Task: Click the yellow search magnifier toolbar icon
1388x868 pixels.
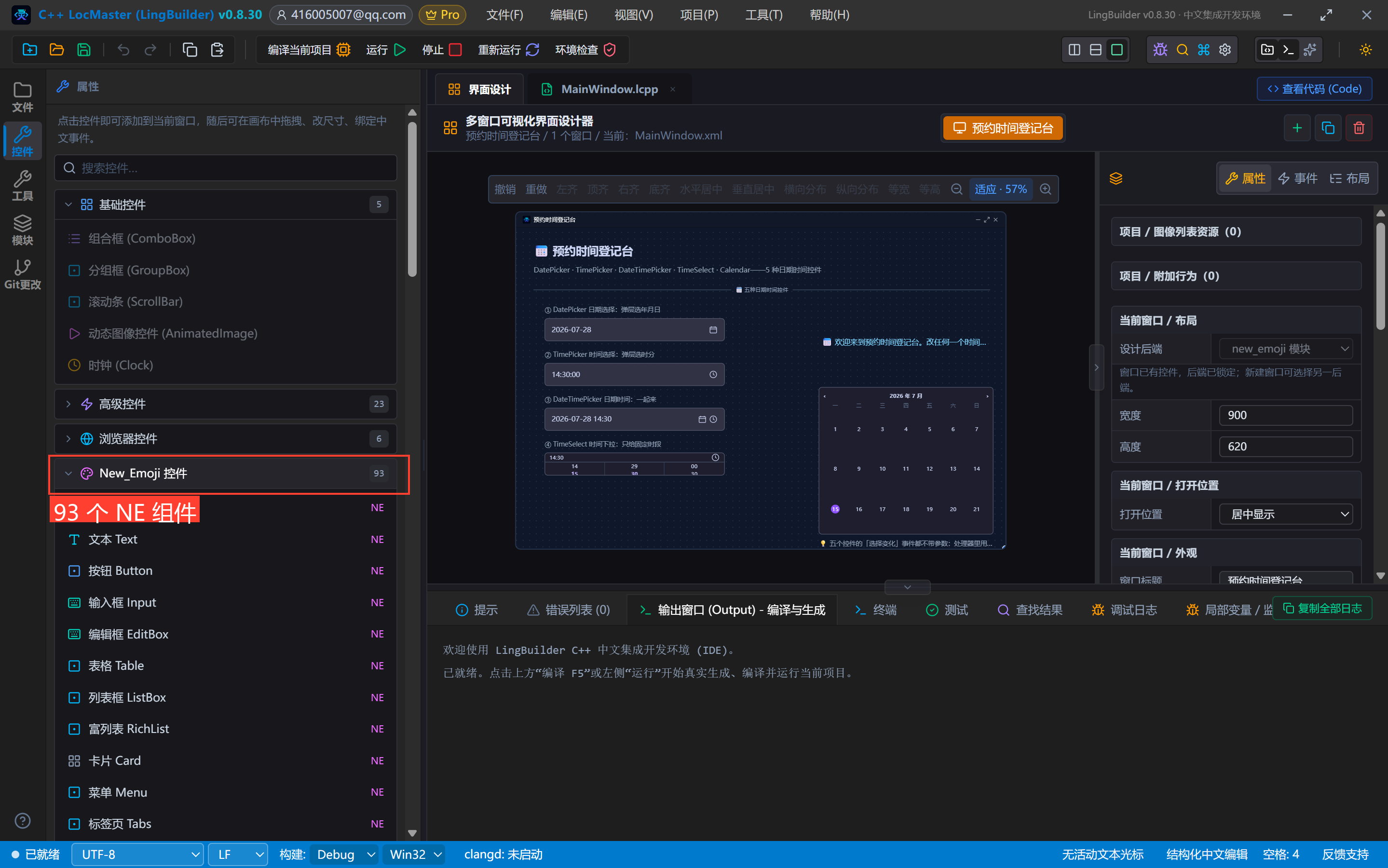Action: tap(1182, 49)
